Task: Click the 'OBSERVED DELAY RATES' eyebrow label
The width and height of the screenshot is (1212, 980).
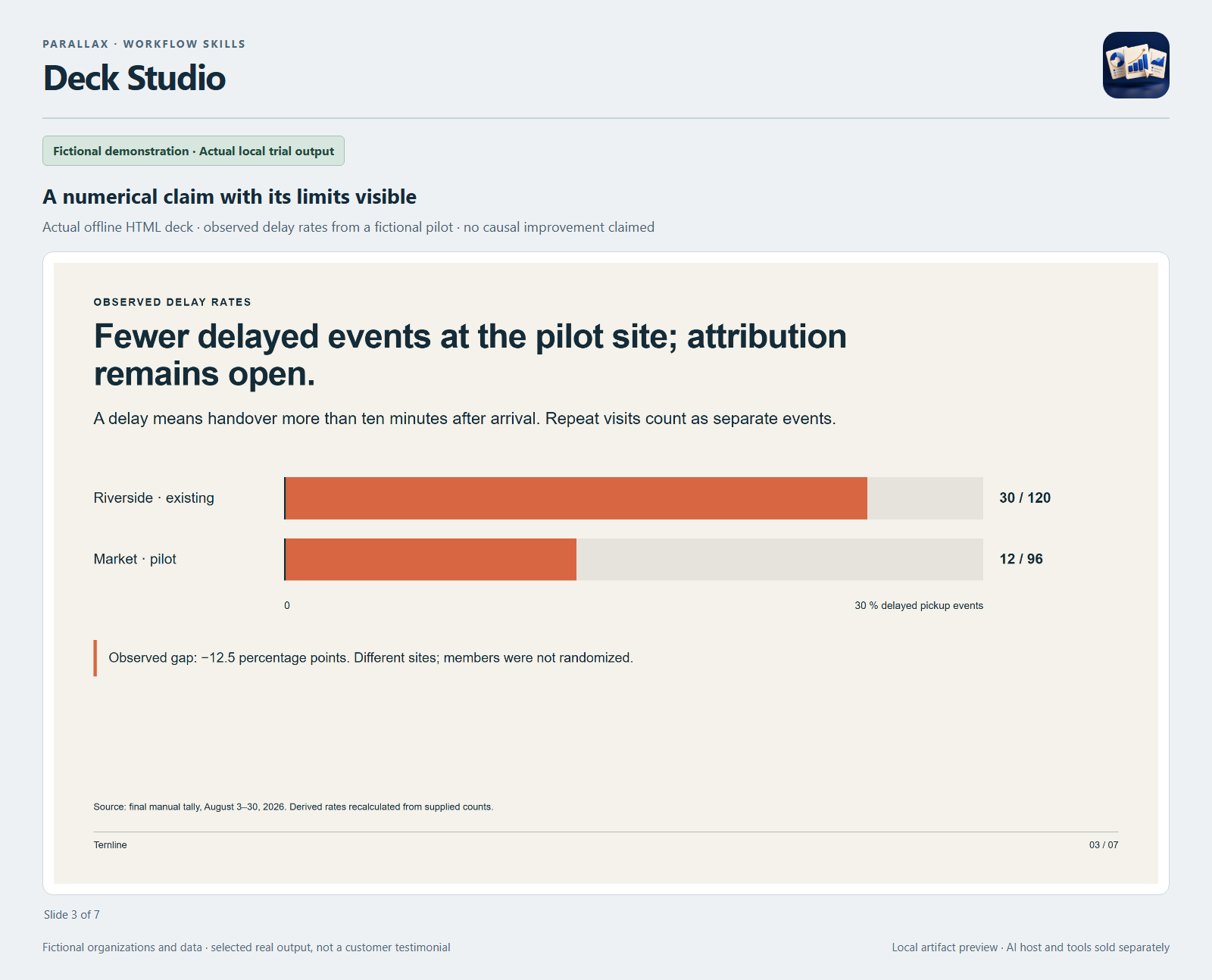Action: coord(172,302)
